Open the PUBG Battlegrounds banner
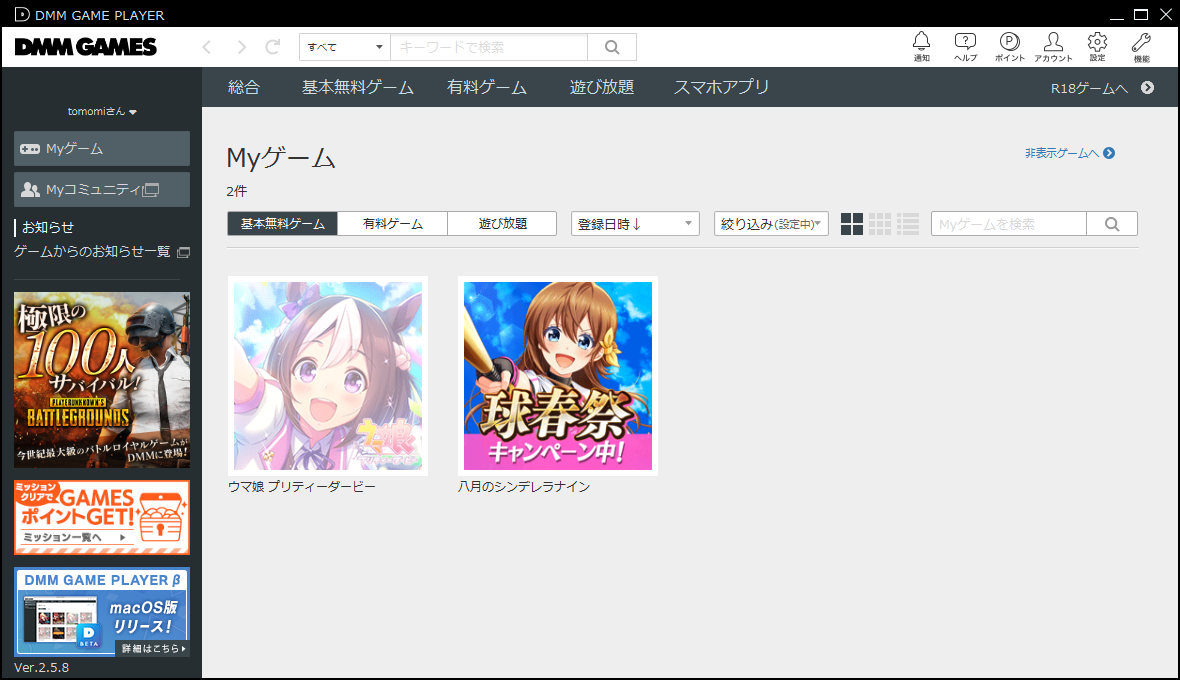 coord(102,380)
